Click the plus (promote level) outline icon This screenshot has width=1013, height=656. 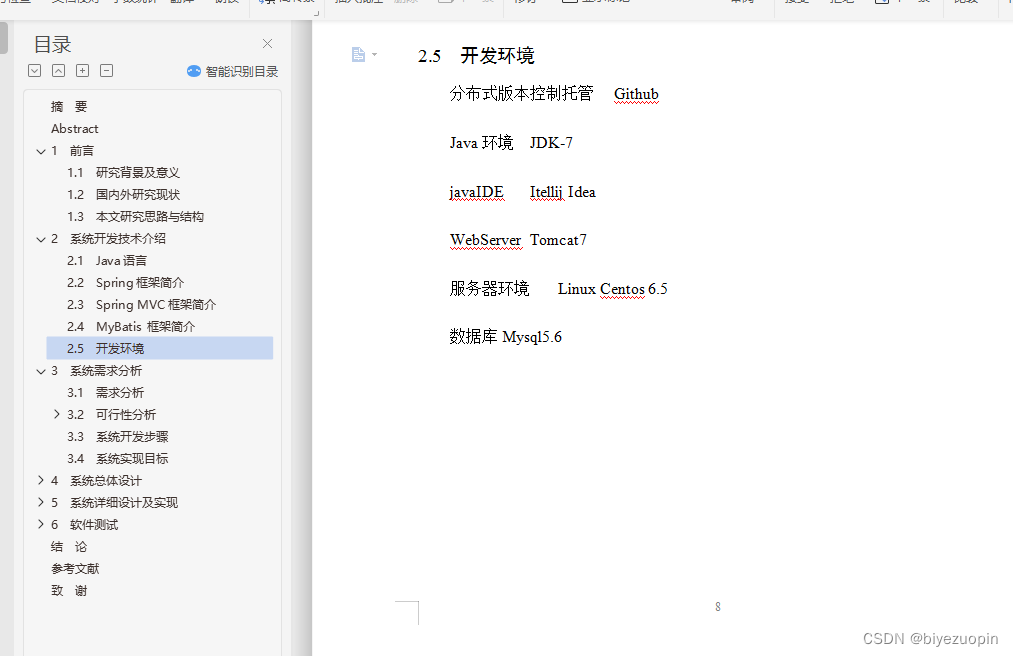pos(83,71)
